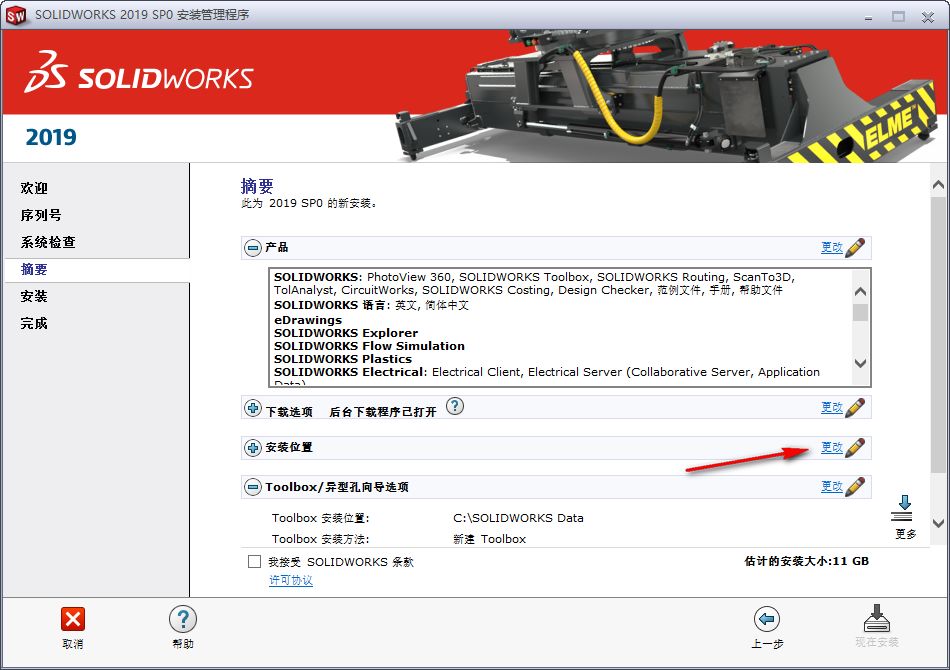Select 序列号 in the left sidebar

pos(37,214)
